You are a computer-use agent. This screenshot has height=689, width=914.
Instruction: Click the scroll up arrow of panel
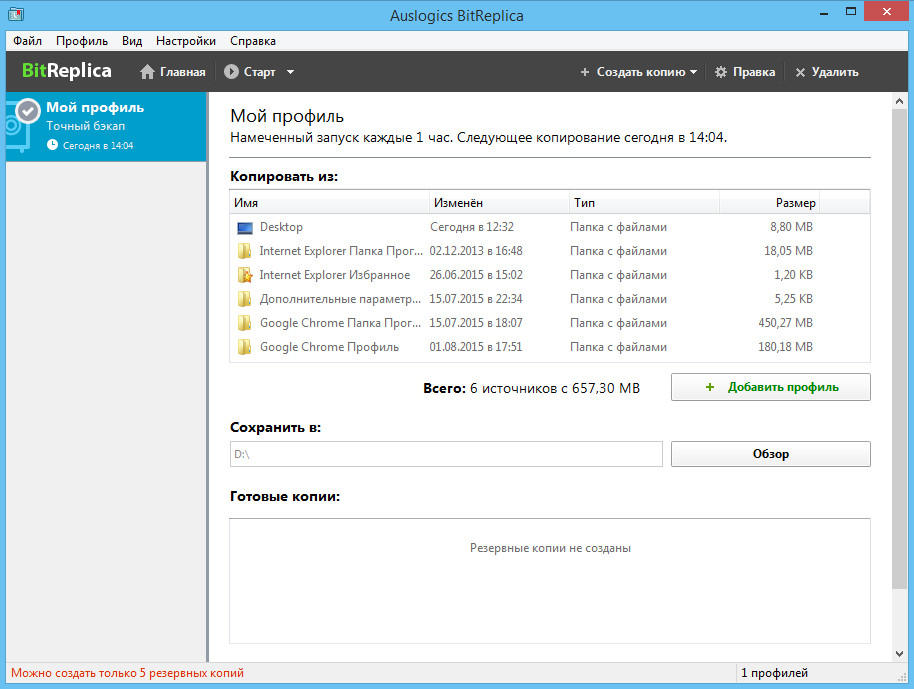(x=899, y=101)
